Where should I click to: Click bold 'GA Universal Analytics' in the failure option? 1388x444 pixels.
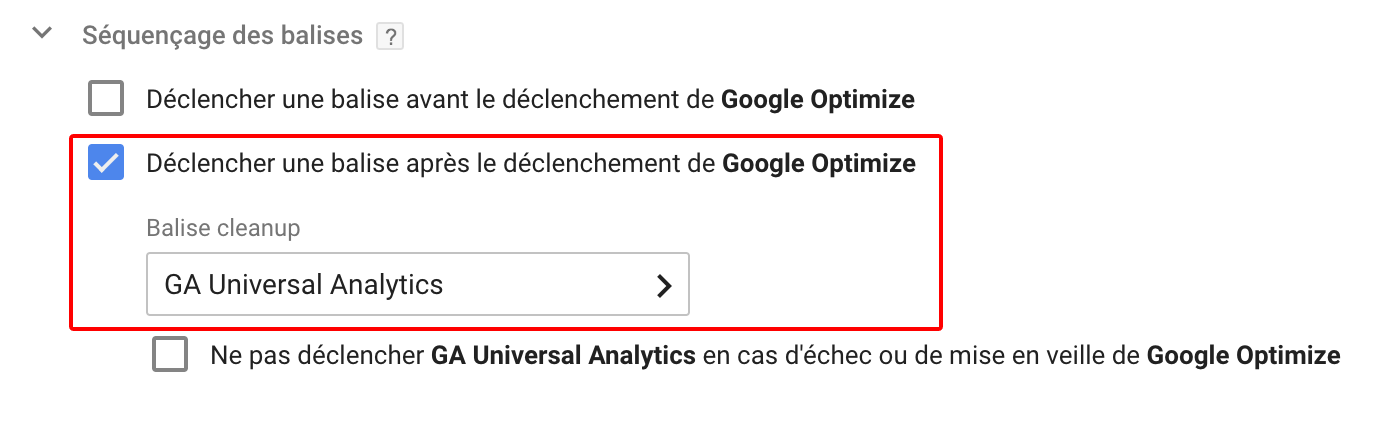(563, 356)
